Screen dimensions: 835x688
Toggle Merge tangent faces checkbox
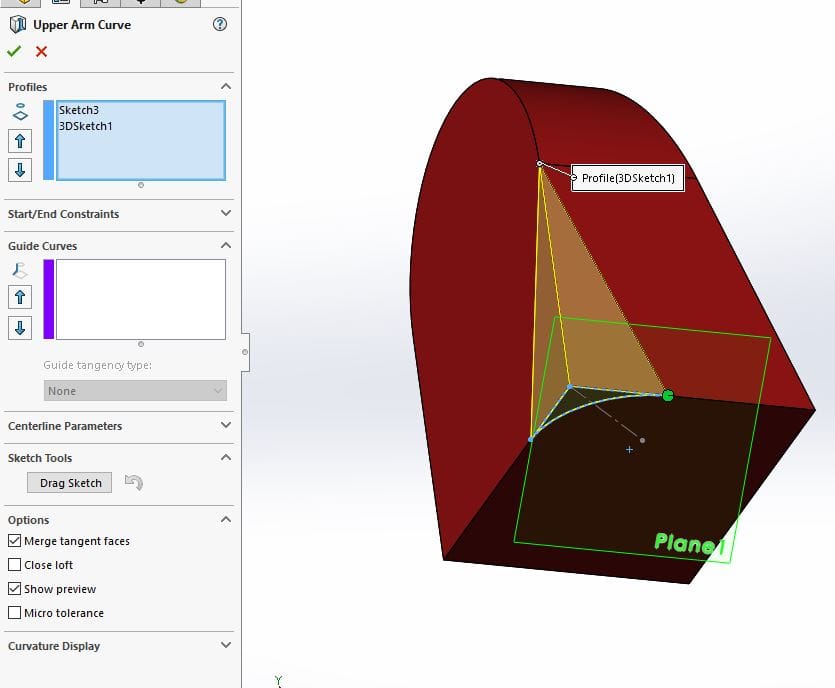pos(14,540)
